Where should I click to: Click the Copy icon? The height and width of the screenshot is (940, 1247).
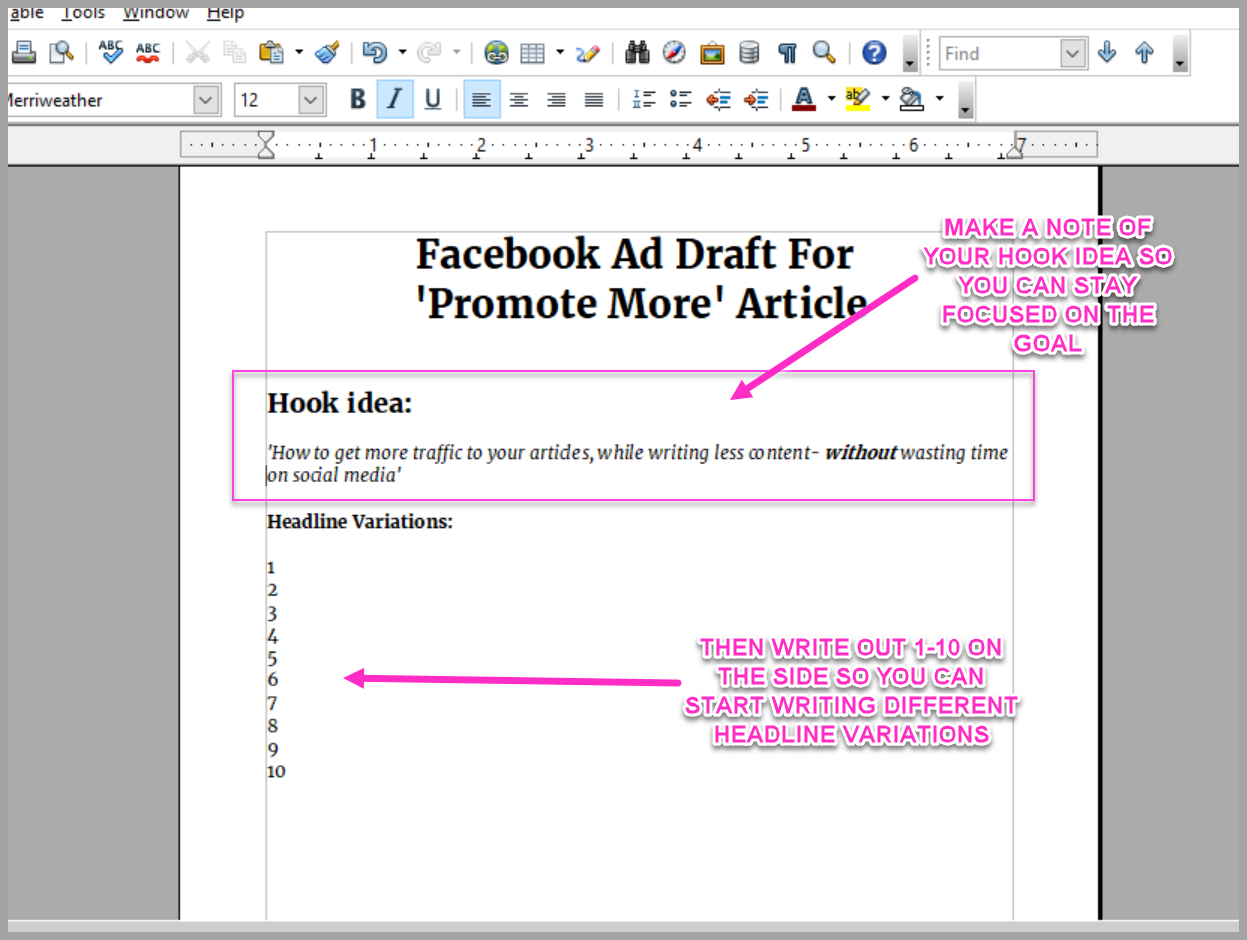tap(235, 53)
